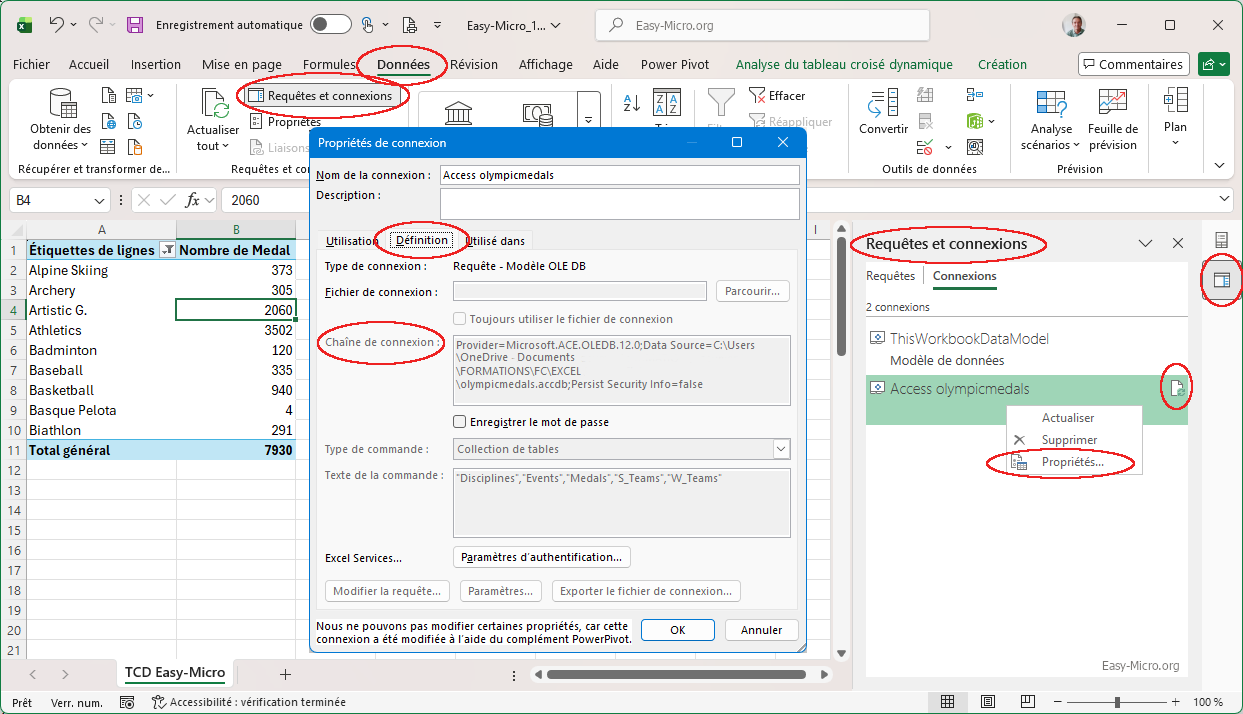This screenshot has width=1243, height=714.
Task: Open Obtenir des données icon
Action: tap(63, 105)
